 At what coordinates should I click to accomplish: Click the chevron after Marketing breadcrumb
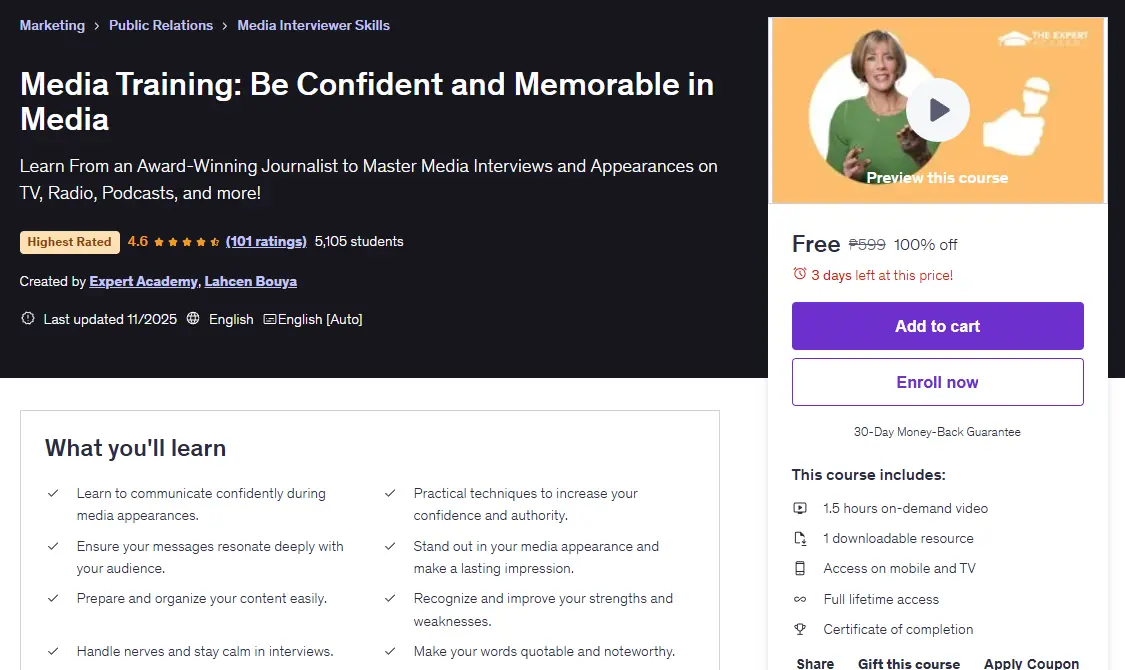click(97, 26)
